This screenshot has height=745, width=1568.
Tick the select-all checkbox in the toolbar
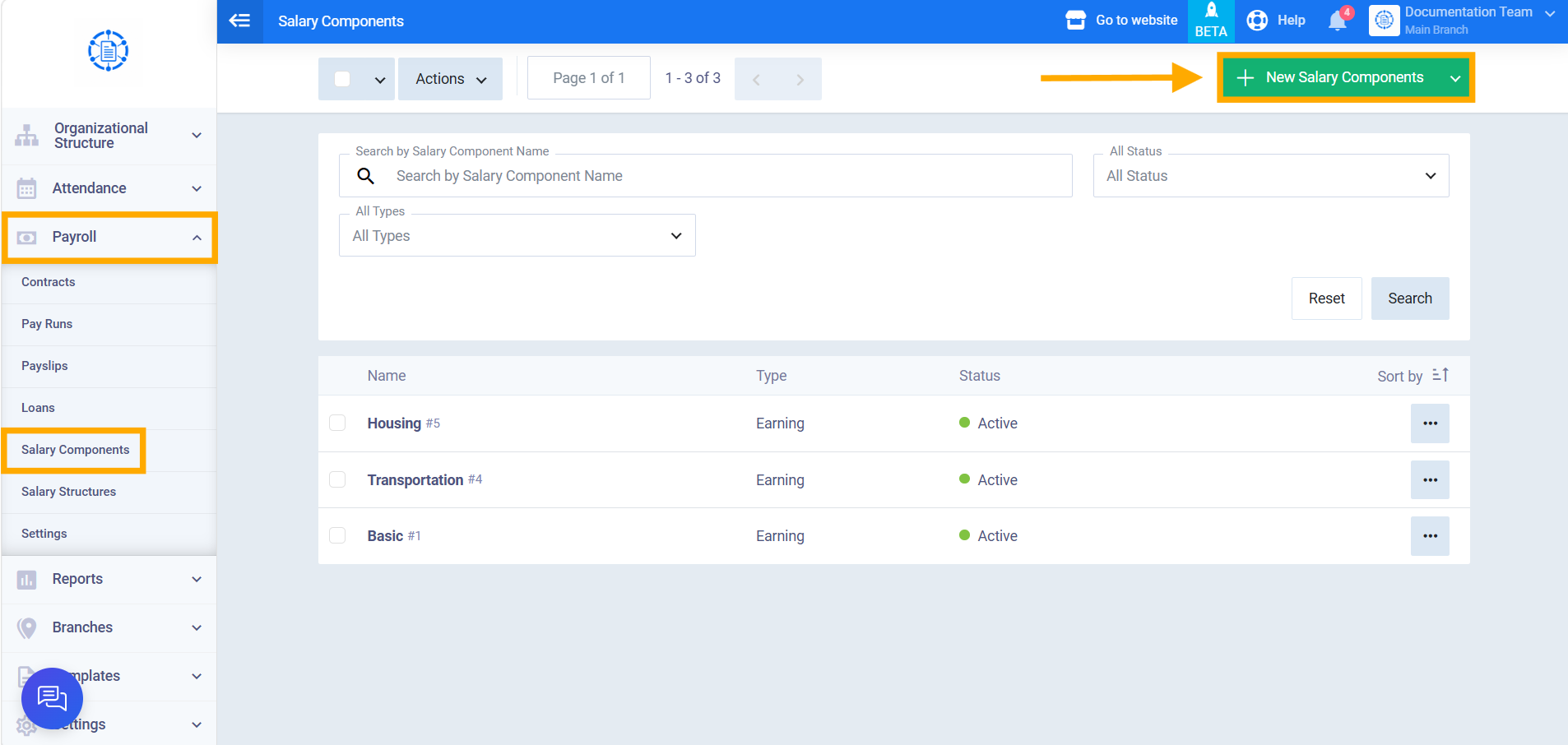(342, 79)
